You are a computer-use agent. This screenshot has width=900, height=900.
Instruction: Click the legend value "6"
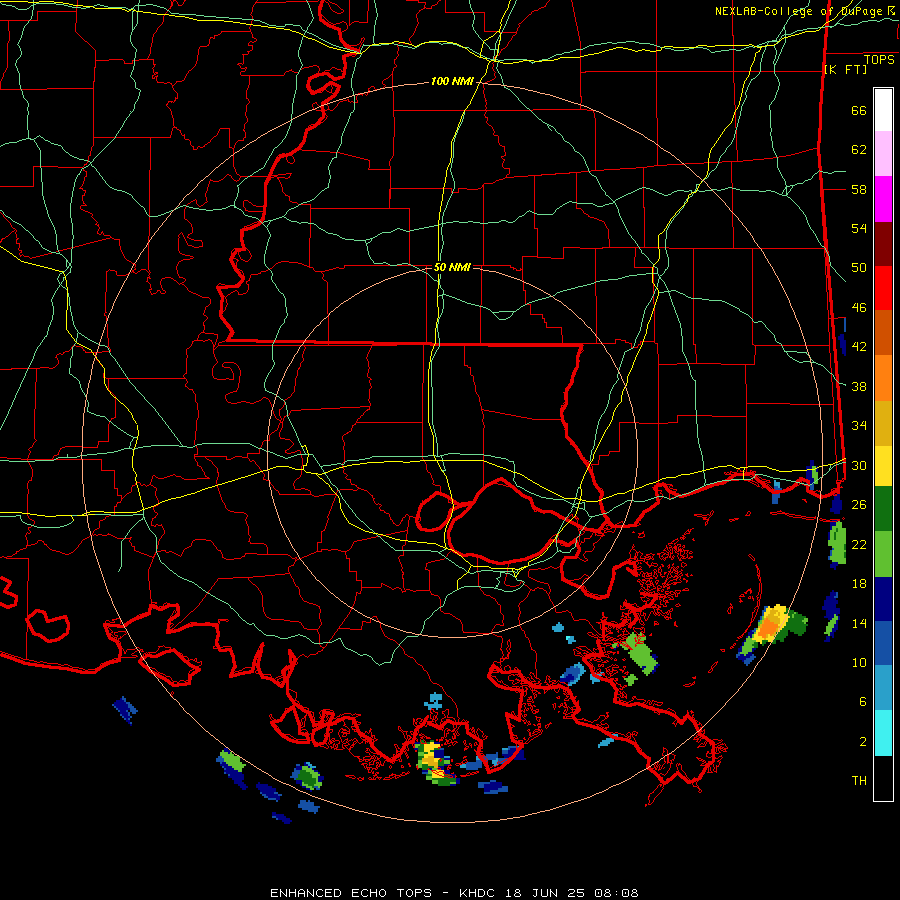tap(863, 701)
